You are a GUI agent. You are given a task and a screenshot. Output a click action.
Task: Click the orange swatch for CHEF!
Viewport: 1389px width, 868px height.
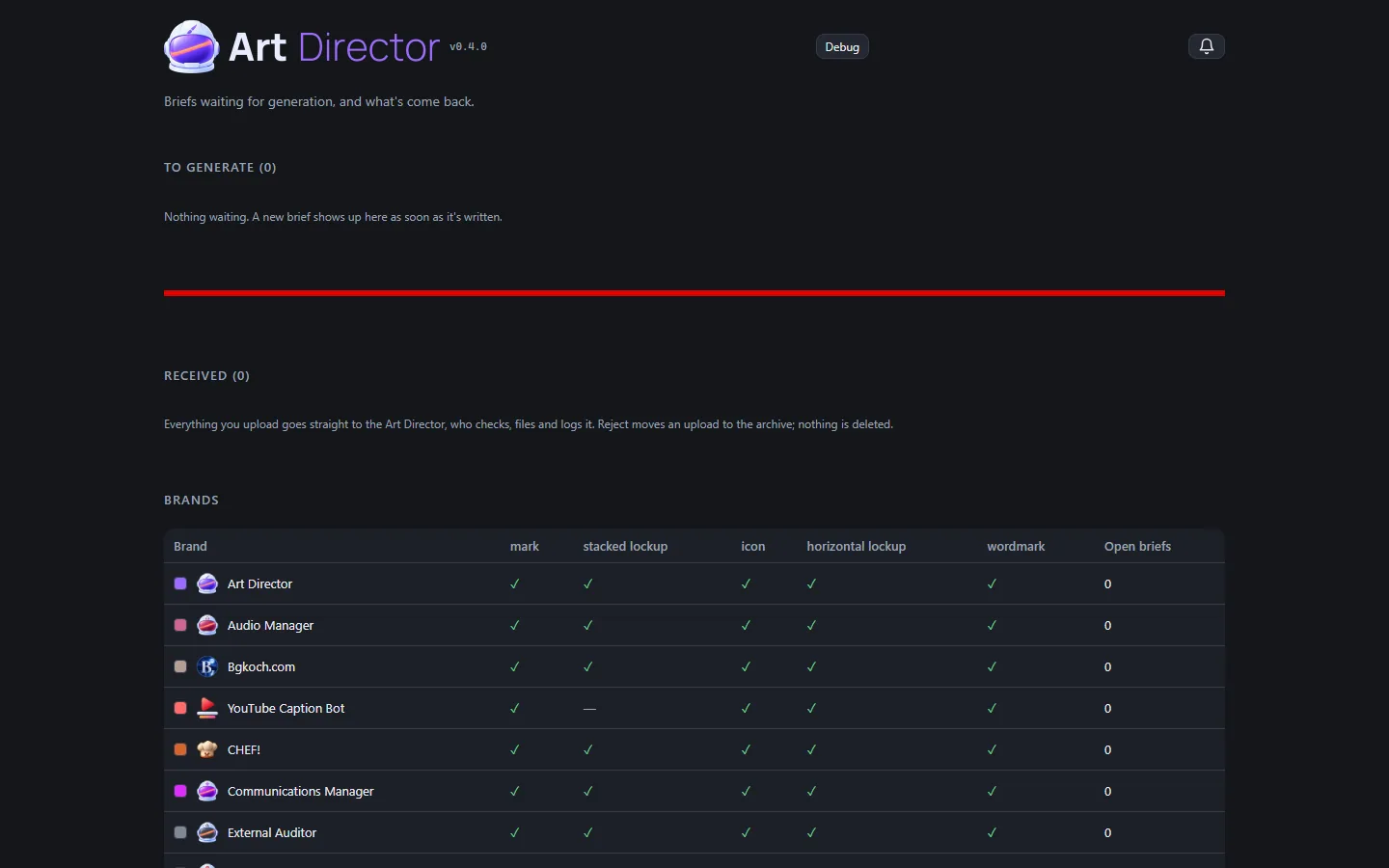coord(180,749)
